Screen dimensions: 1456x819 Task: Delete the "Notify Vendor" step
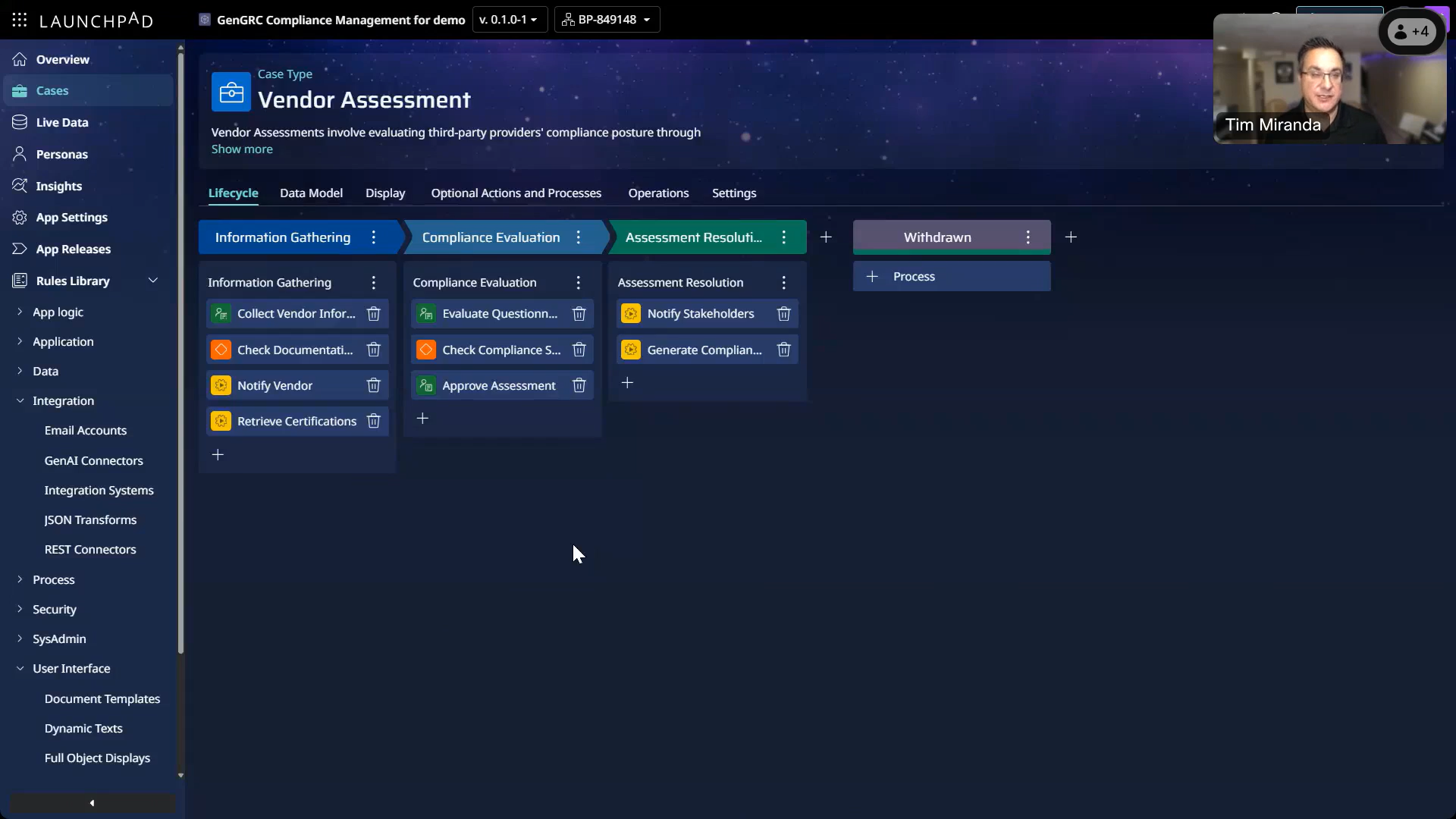(x=373, y=384)
